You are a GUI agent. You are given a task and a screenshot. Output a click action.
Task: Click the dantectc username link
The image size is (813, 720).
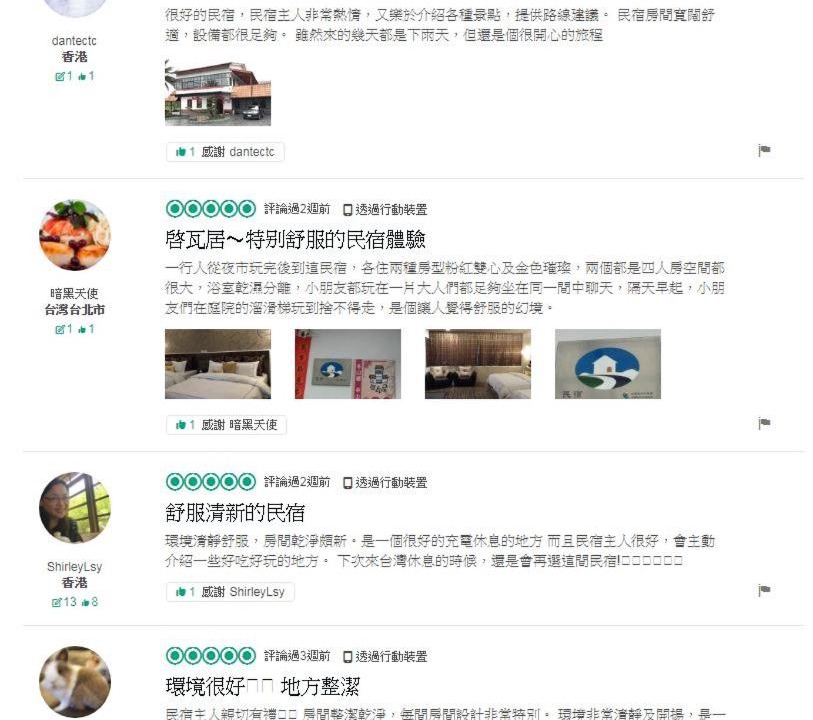tap(74, 41)
